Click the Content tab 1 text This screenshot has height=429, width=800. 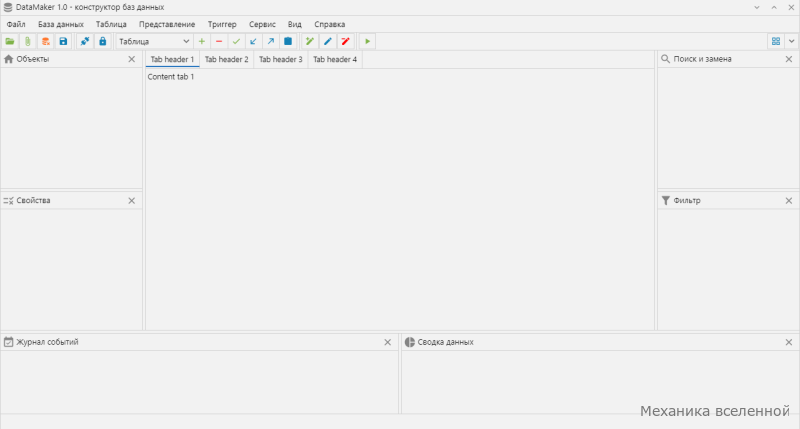(x=171, y=77)
